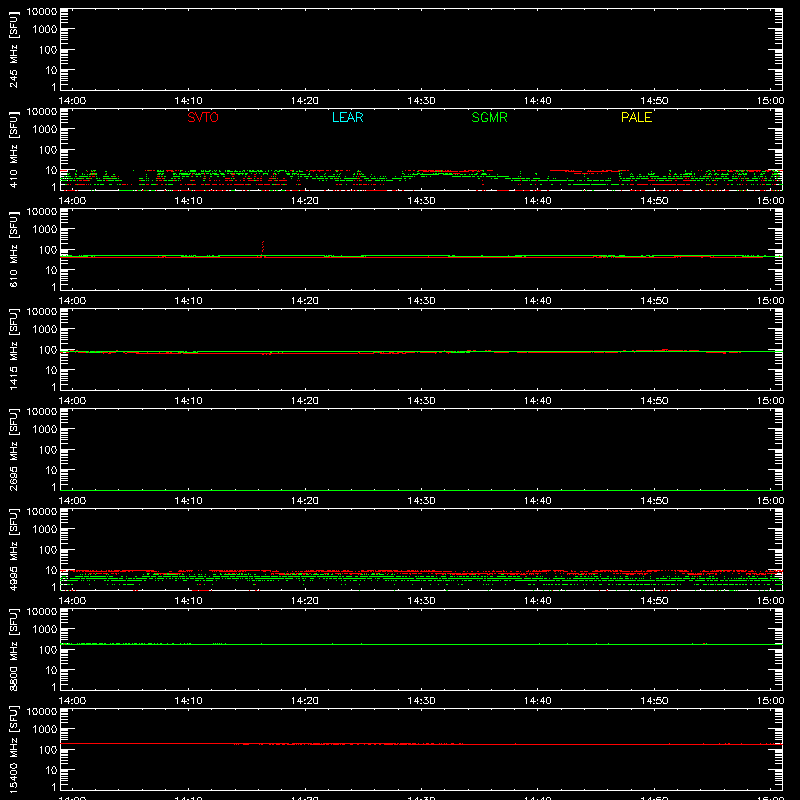
Task: Click the 1000 tick of the 2695 MHz panel
Action: (x=45, y=429)
